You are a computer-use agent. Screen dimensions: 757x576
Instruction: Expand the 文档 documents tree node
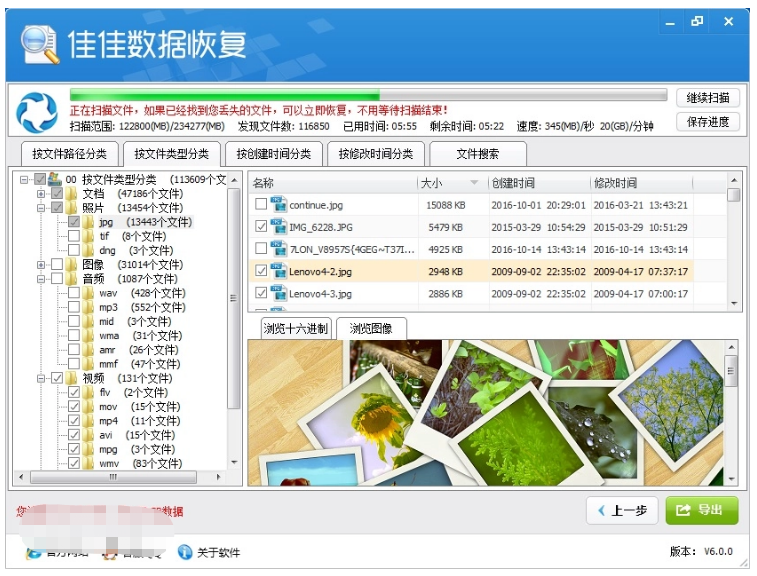tap(41, 193)
